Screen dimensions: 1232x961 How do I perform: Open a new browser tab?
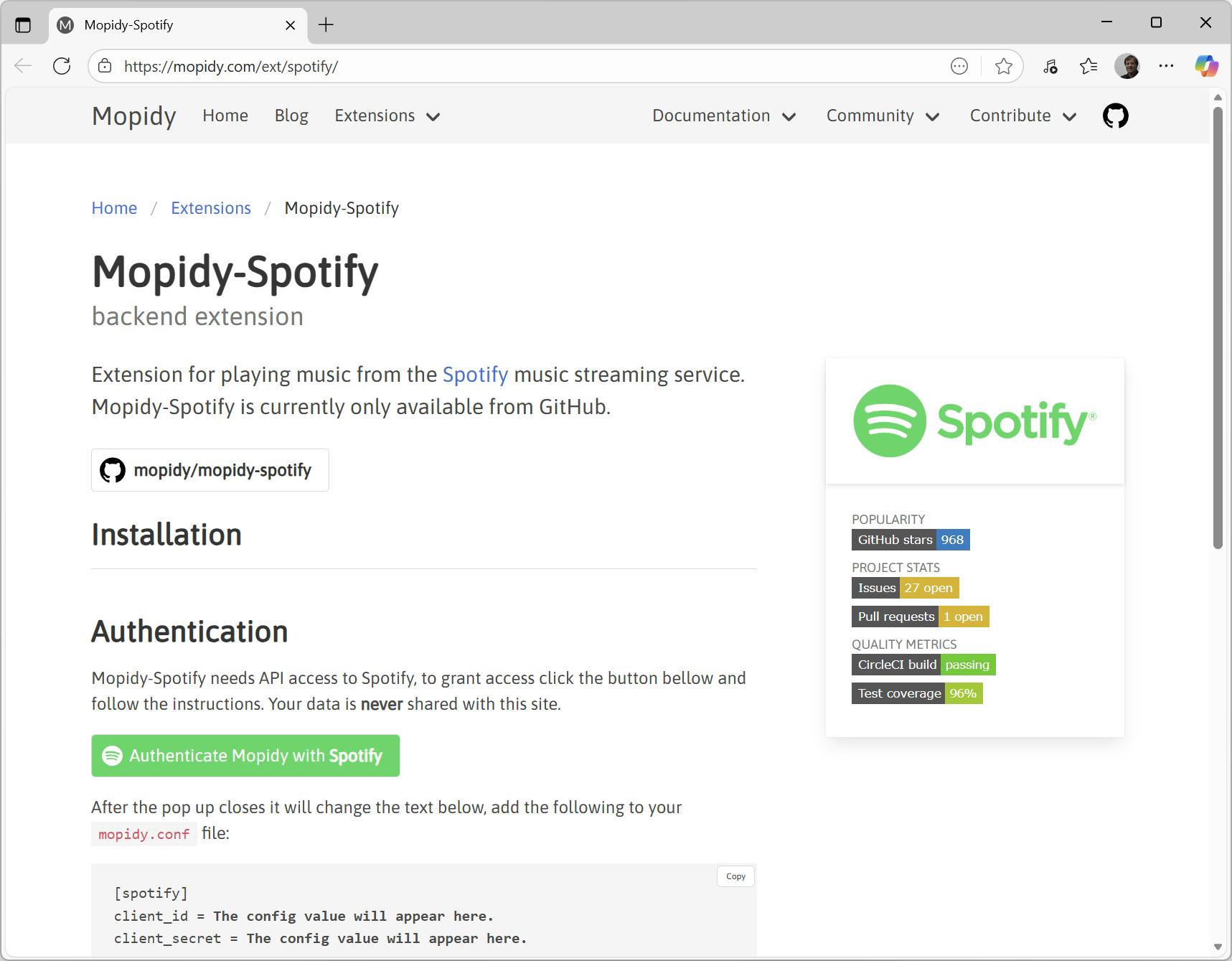(x=326, y=25)
